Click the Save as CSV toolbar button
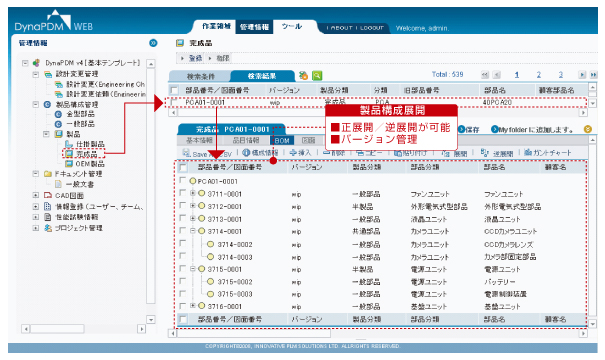Viewport: 605px width, 360px height. click(207, 154)
